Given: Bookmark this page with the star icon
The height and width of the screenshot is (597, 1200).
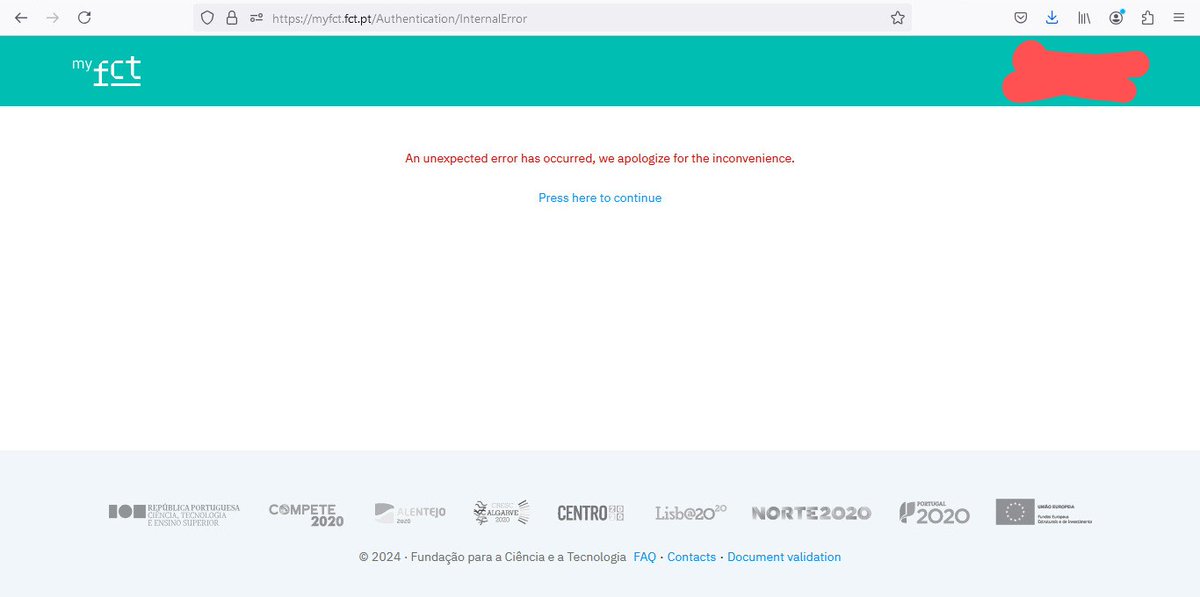Looking at the screenshot, I should coord(897,18).
